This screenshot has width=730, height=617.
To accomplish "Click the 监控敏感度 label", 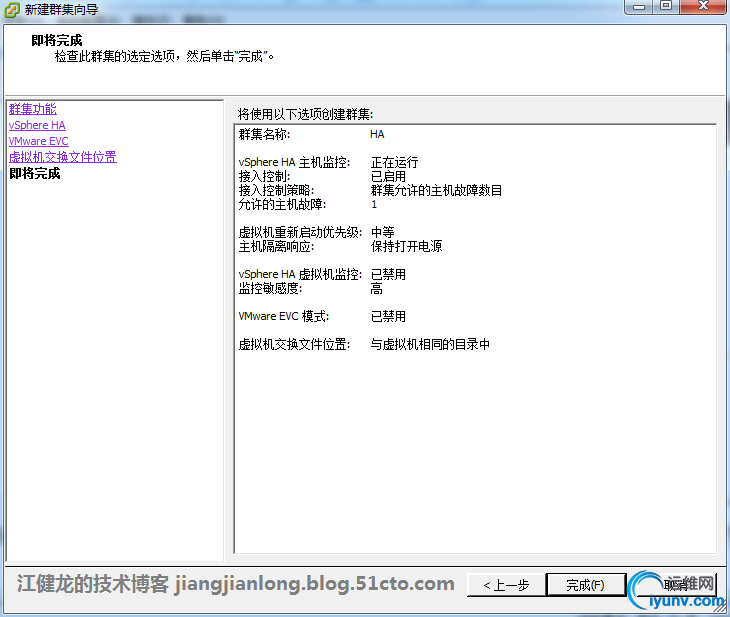I will 270,288.
